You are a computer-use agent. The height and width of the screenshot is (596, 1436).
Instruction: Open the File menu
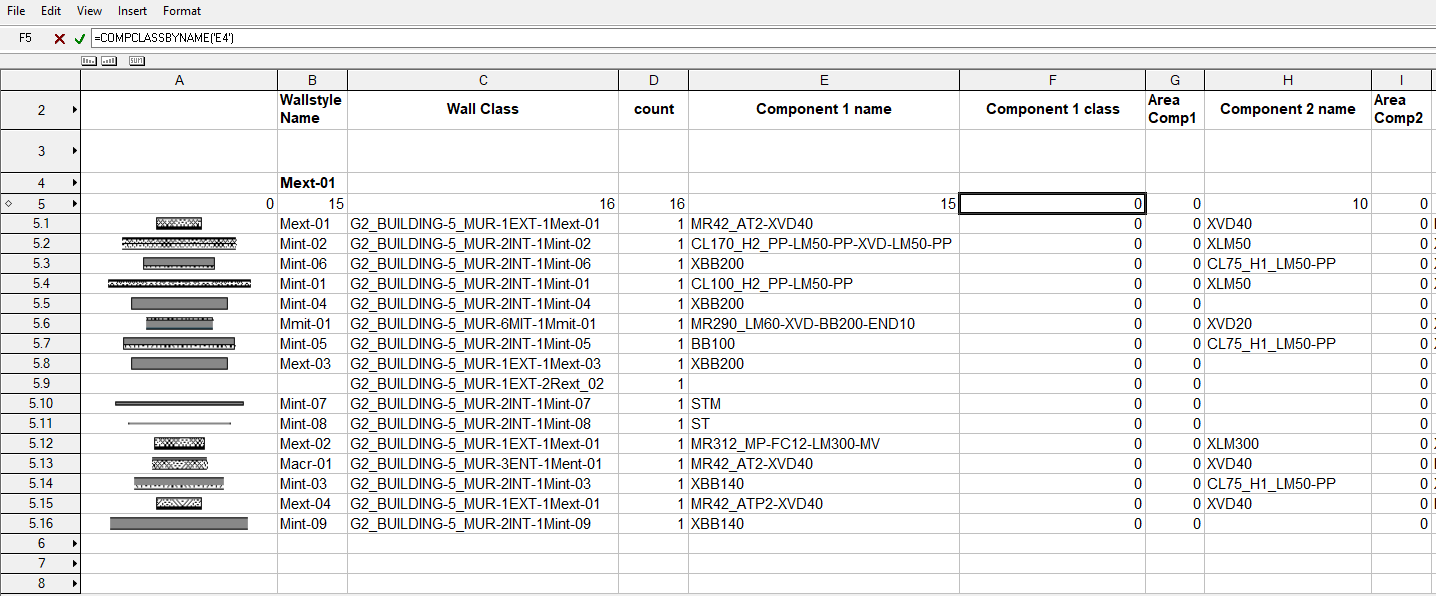coord(16,11)
